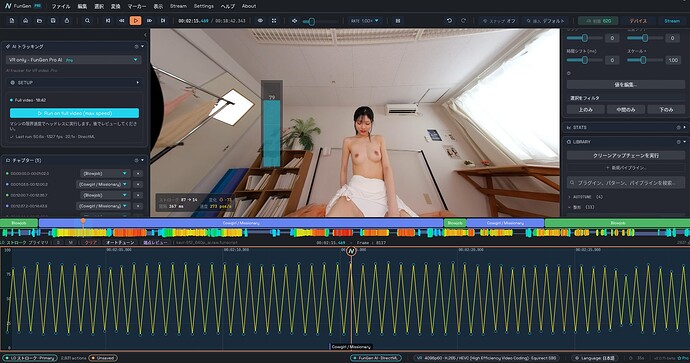690x363 pixels.
Task: Click the undo icon
Action: click(x=449, y=21)
